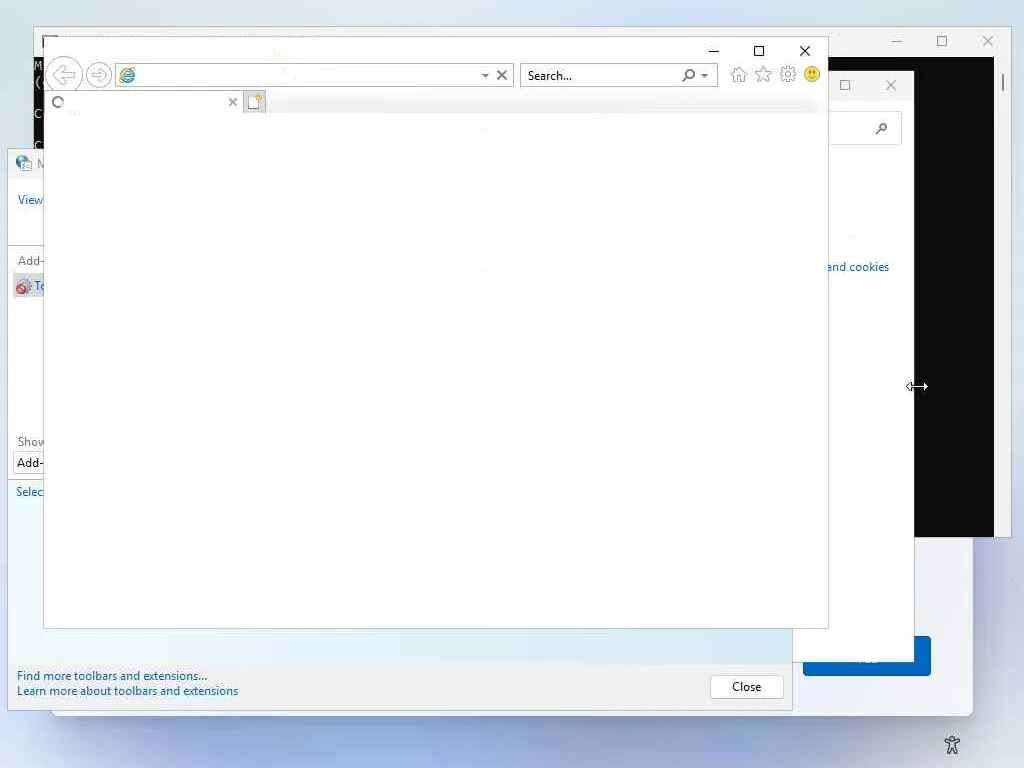Open Favorites star icon
The image size is (1024, 768).
763,74
